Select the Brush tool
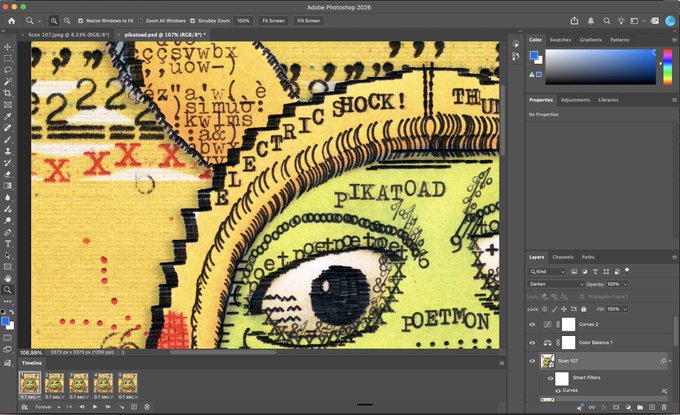 click(x=8, y=140)
